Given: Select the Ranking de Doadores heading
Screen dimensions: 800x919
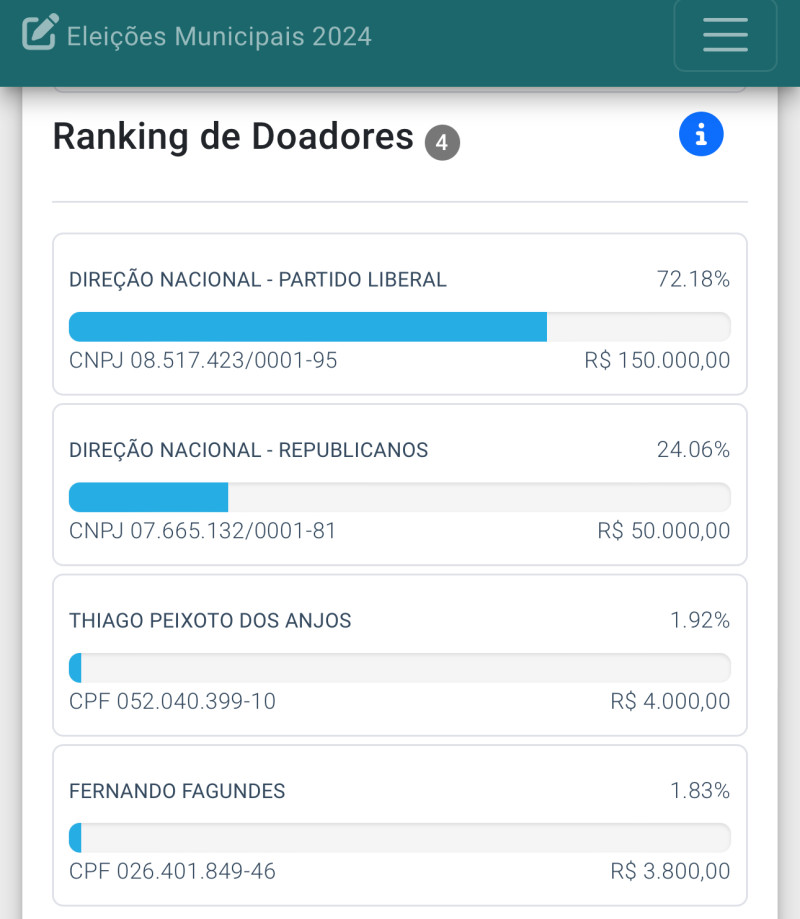Looking at the screenshot, I should [233, 136].
